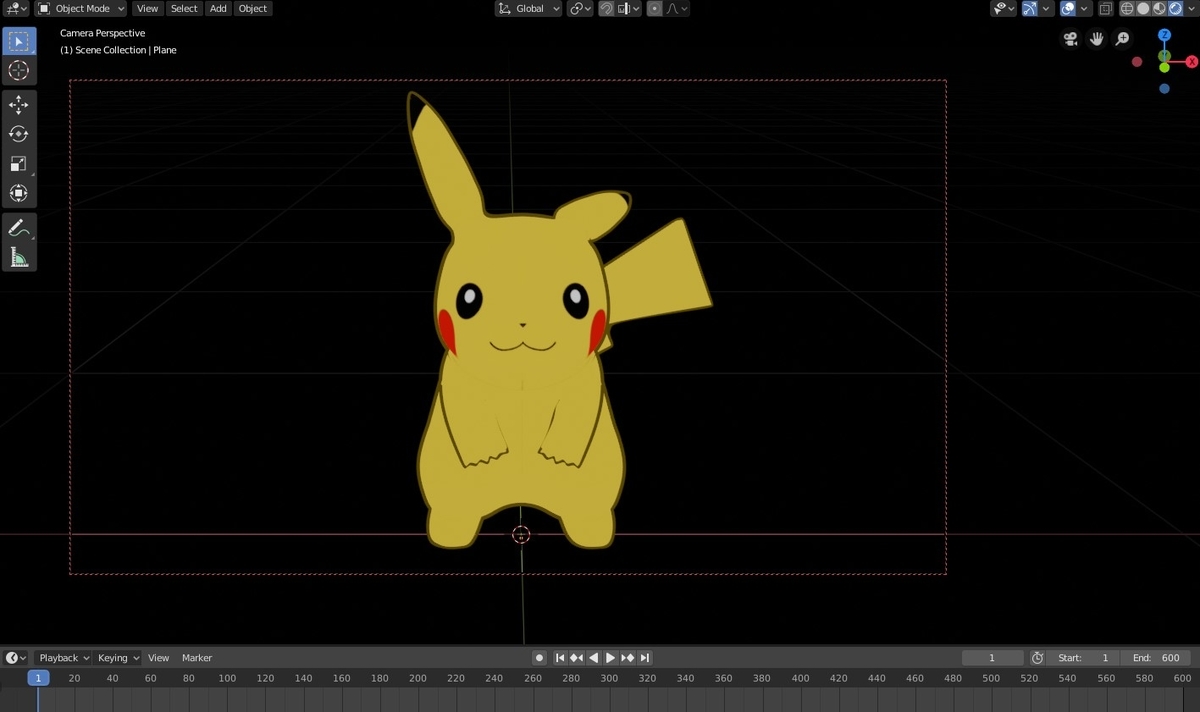Toggle auto keying record button
Image resolution: width=1200 pixels, height=712 pixels.
click(x=539, y=658)
